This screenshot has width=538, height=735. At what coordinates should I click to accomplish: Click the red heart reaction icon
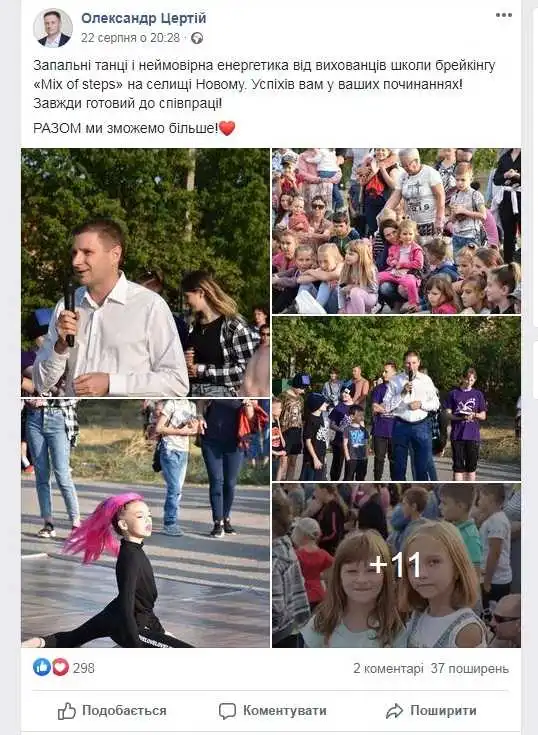[x=60, y=667]
